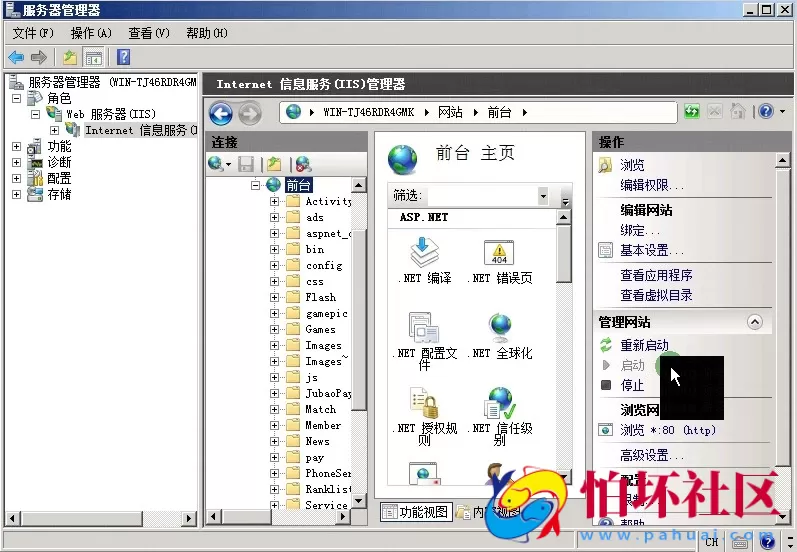797x552 pixels.
Task: Expand the Images folder tree node
Action: [275, 345]
